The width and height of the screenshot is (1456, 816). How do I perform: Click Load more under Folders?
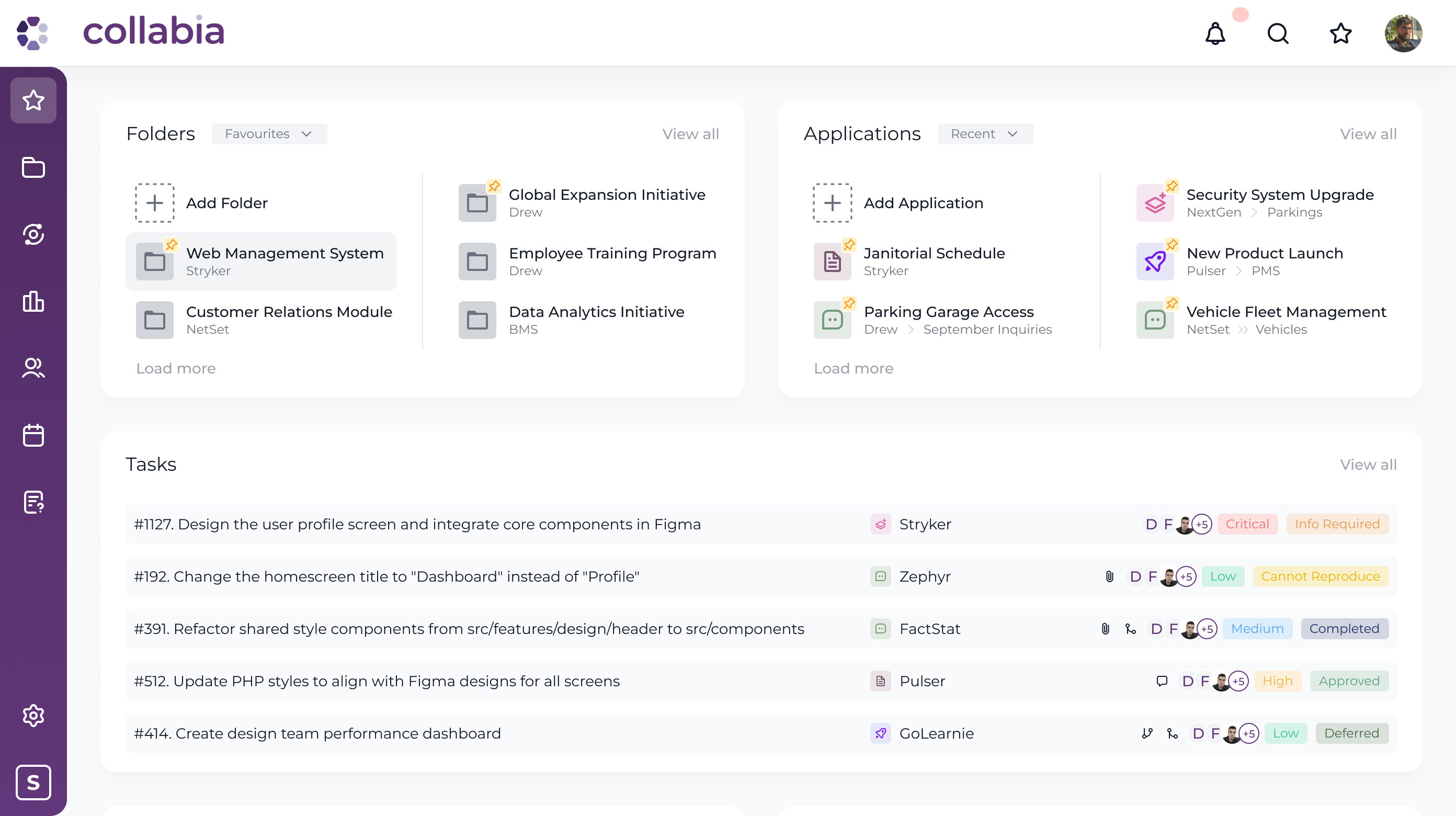coord(176,368)
